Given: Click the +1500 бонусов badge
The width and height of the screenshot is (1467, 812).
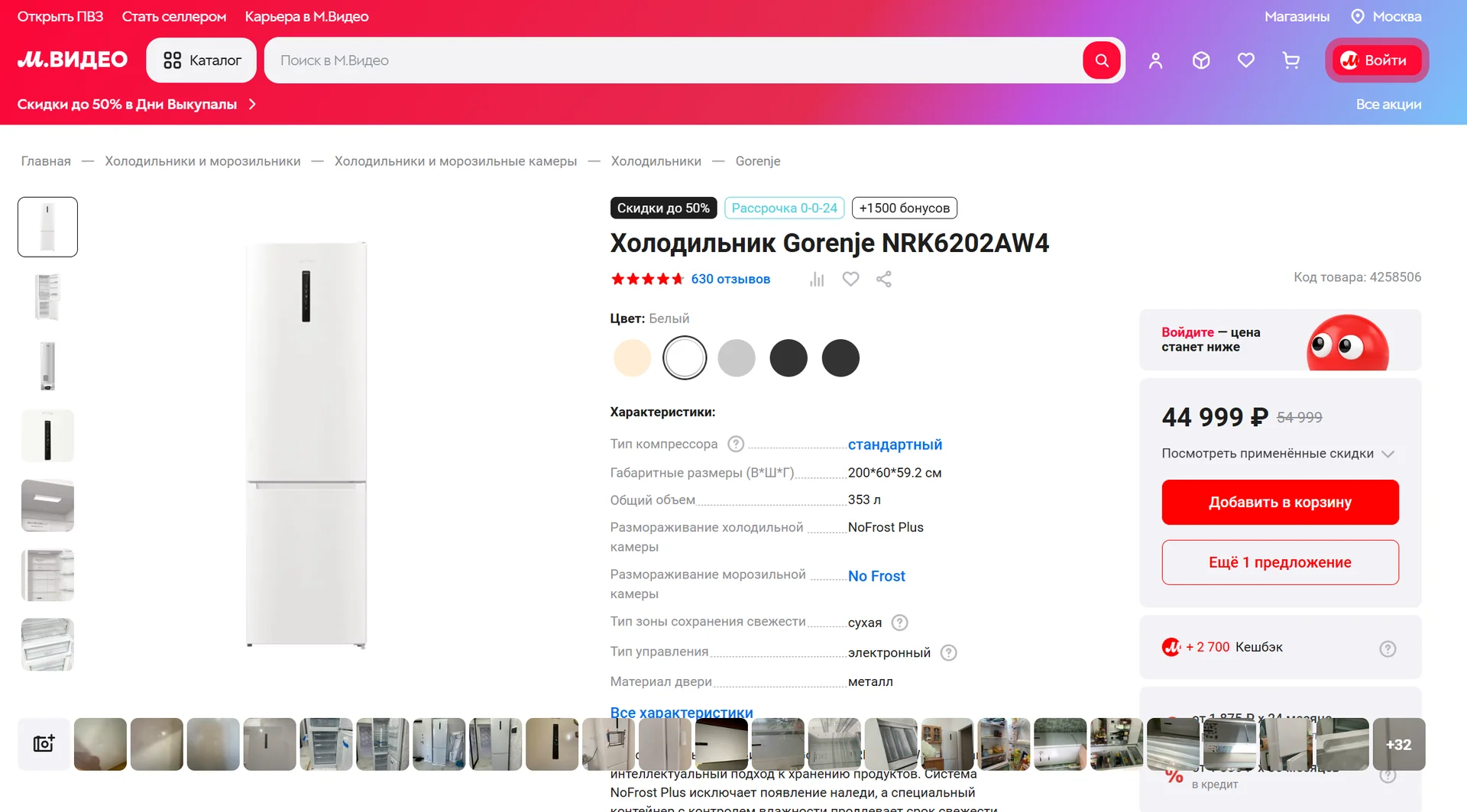Looking at the screenshot, I should point(905,208).
